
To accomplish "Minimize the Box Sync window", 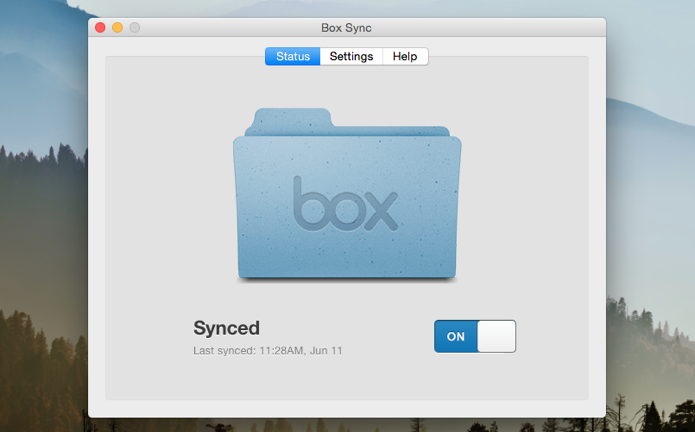I will [x=117, y=27].
